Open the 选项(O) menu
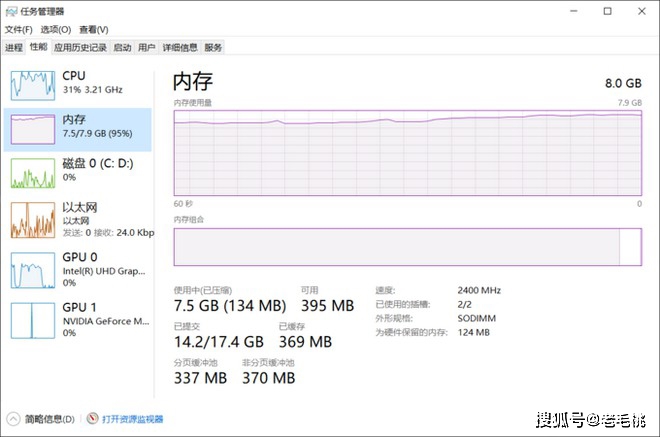Screen dimensions: 660x437 tap(56, 29)
